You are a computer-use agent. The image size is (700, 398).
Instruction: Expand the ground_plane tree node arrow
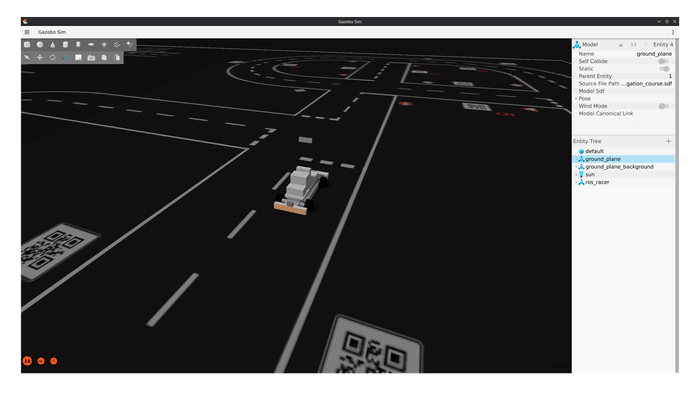(576, 159)
